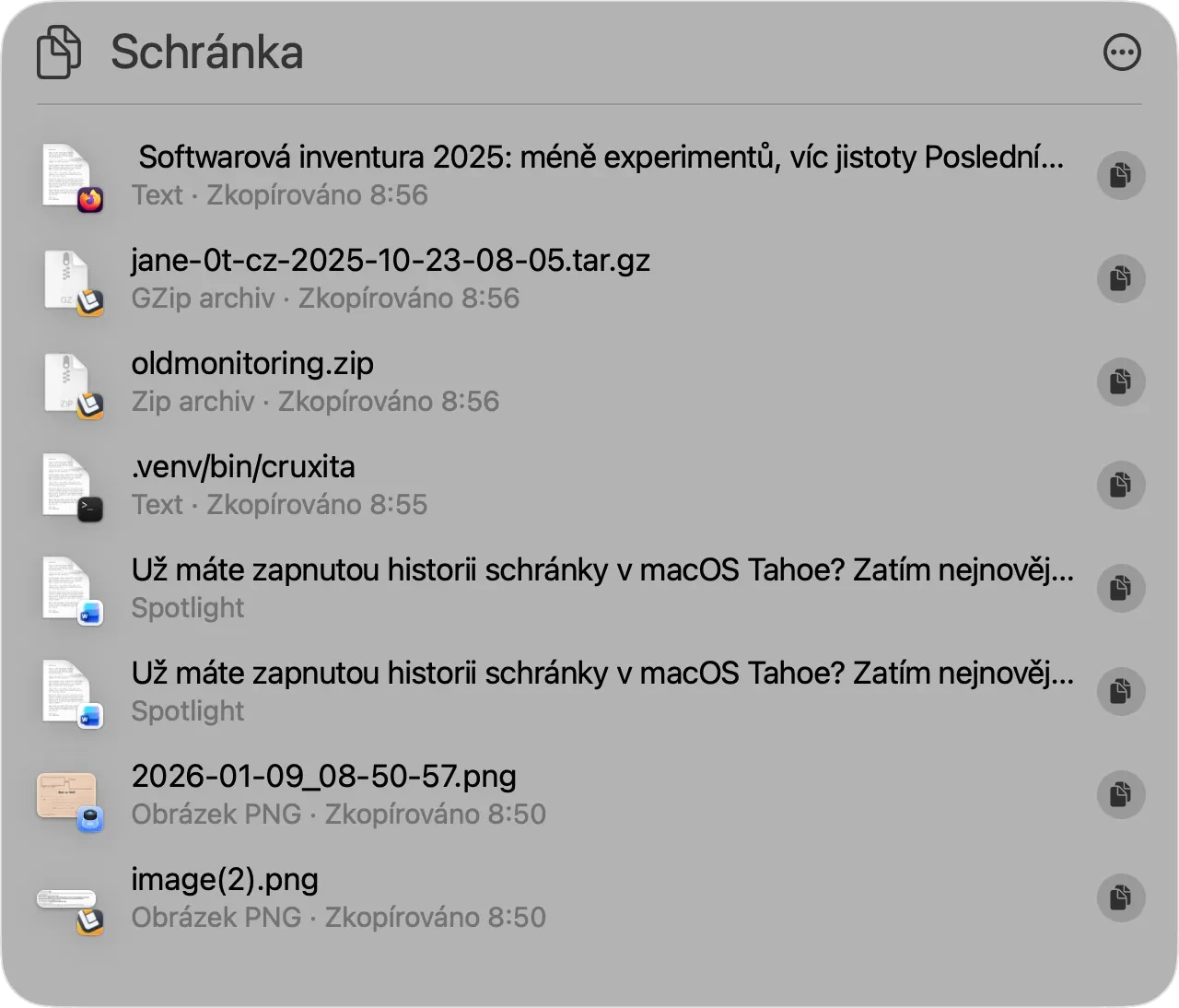
Task: Click the copy icon beside image(2).png
Action: (1121, 897)
